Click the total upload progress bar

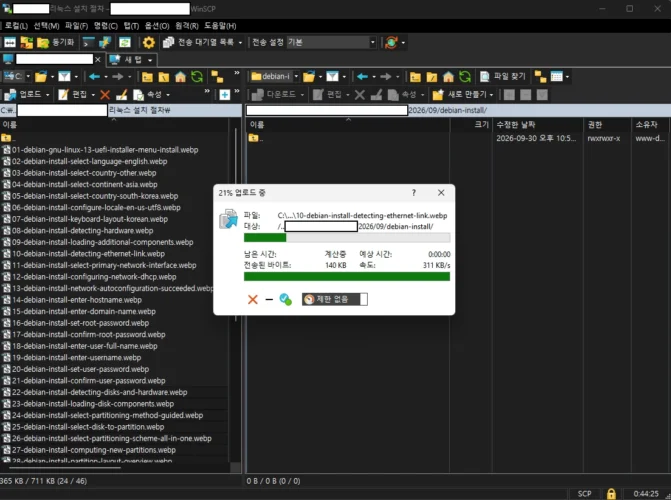coord(347,277)
